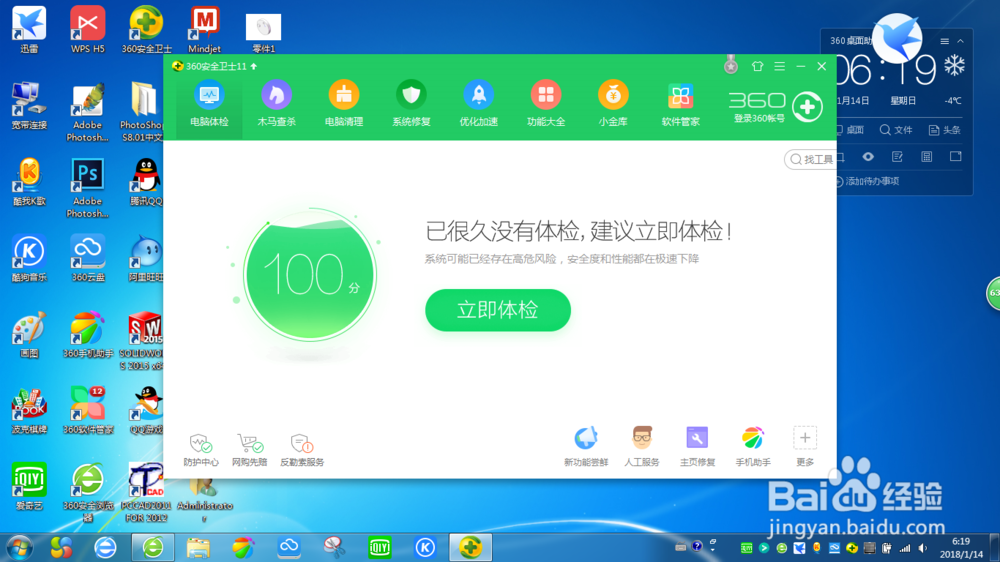
Task: Open 网购先赔 shopping protection
Action: point(249,450)
